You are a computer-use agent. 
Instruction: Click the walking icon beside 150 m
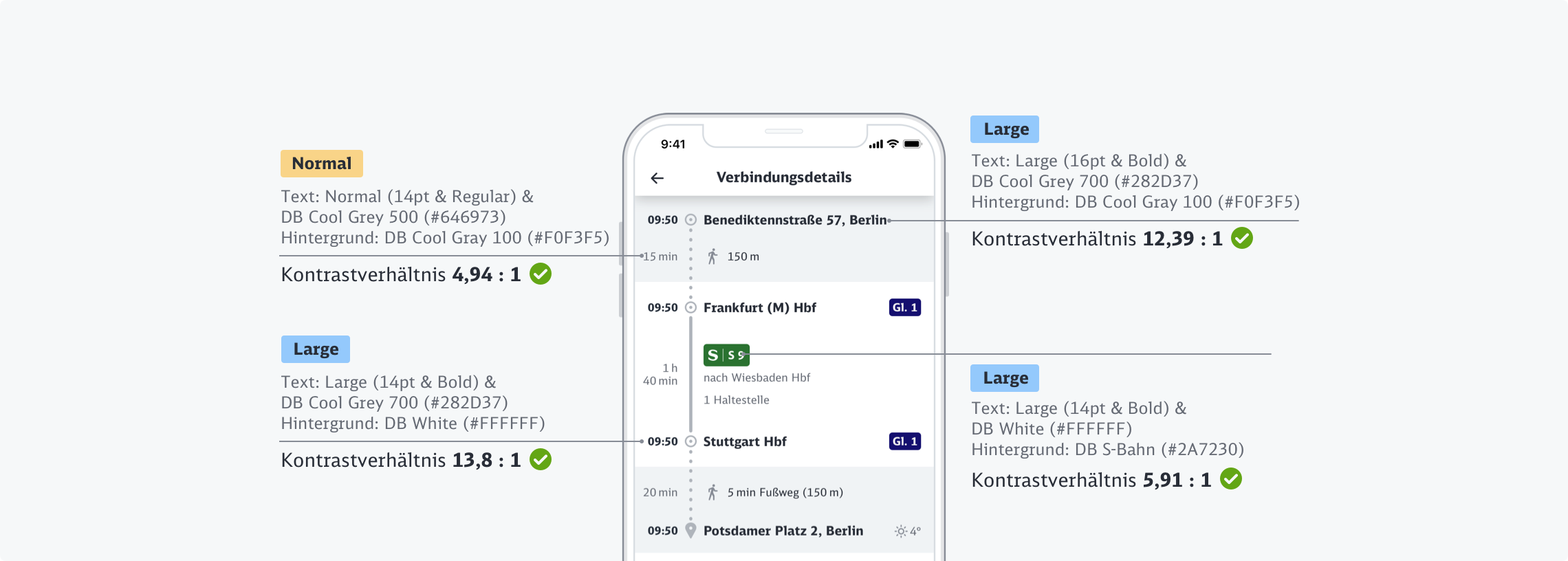712,256
